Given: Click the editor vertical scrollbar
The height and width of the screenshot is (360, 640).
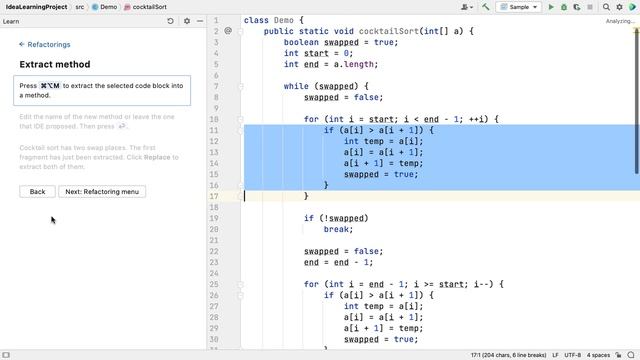Looking at the screenshot, I should coord(636,102).
